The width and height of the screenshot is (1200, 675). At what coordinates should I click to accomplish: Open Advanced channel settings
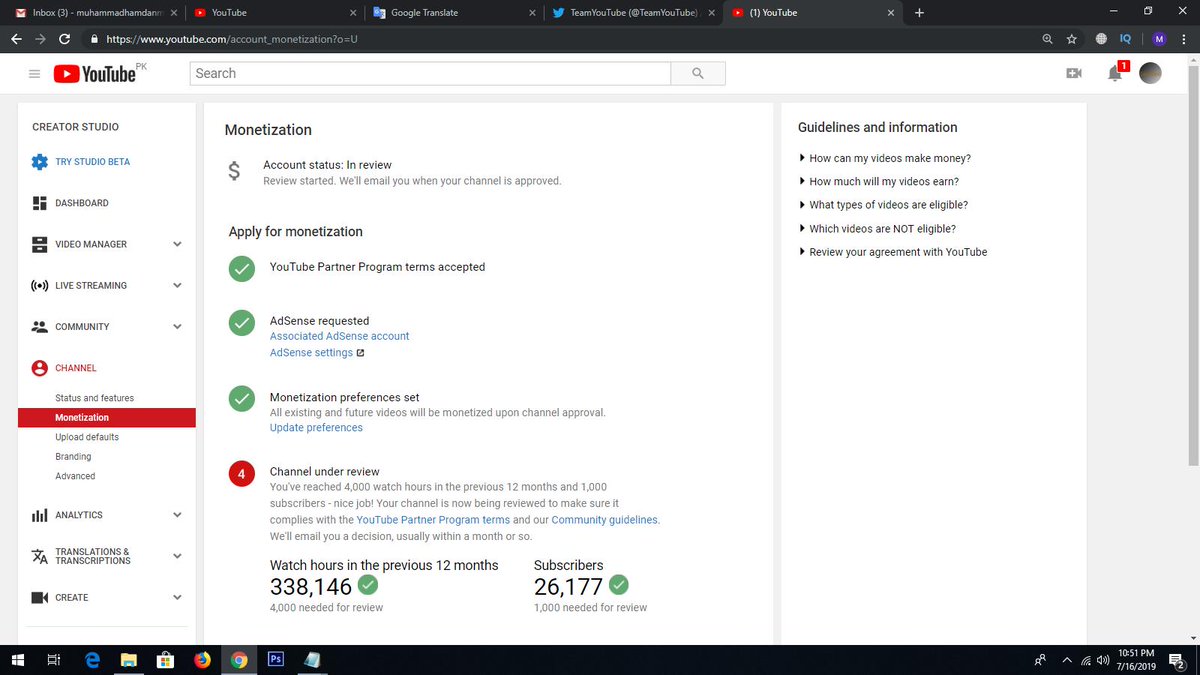pos(75,476)
